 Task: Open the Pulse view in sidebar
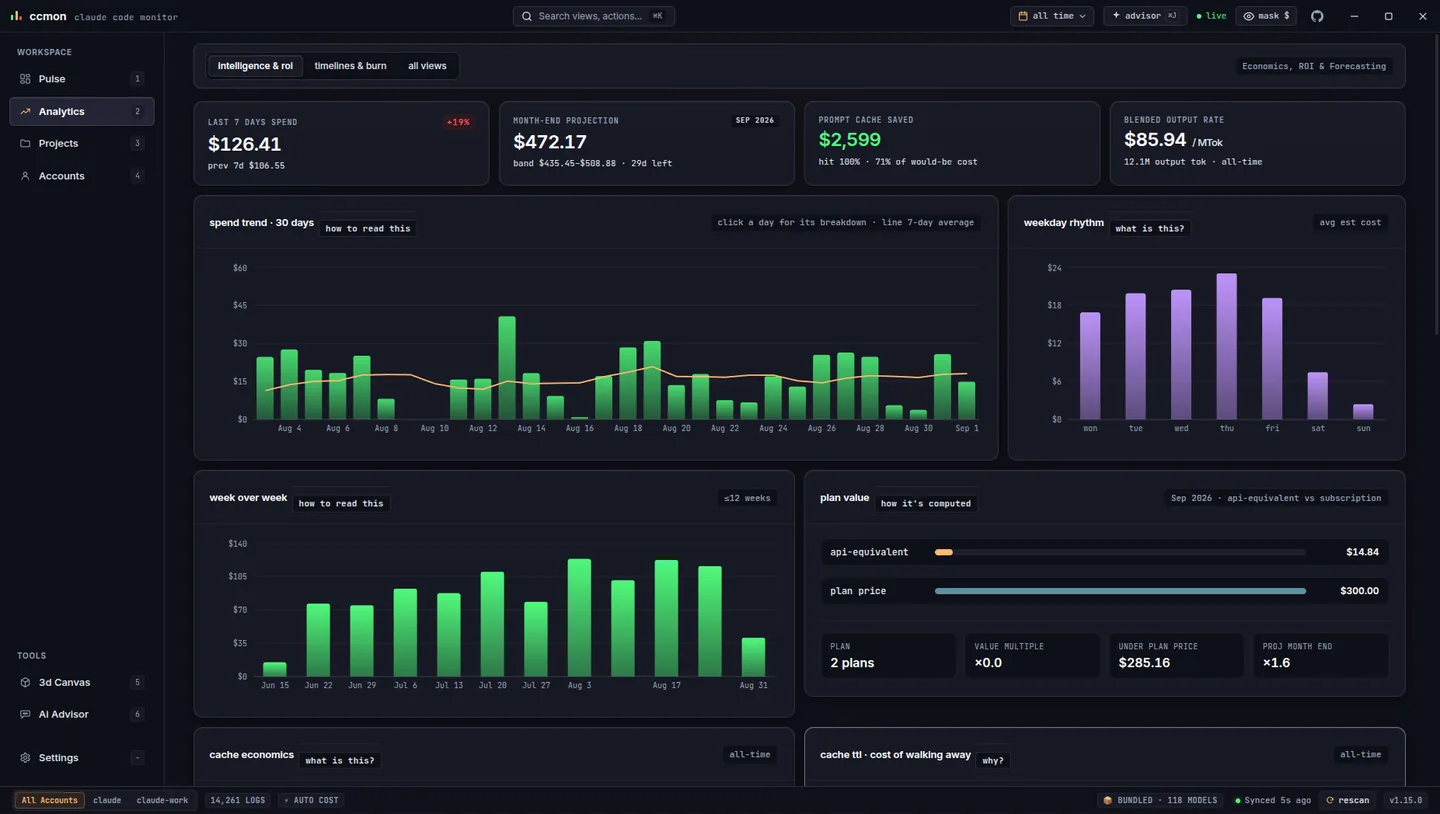[x=81, y=79]
